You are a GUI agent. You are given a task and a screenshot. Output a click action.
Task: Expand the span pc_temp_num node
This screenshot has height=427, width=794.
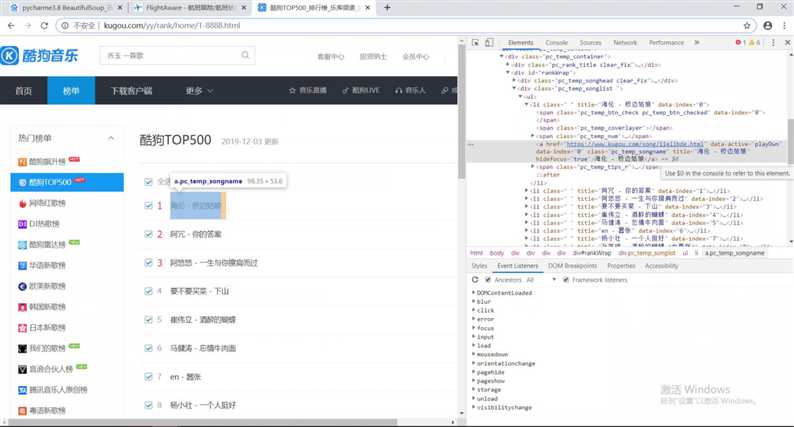pyautogui.click(x=532, y=136)
